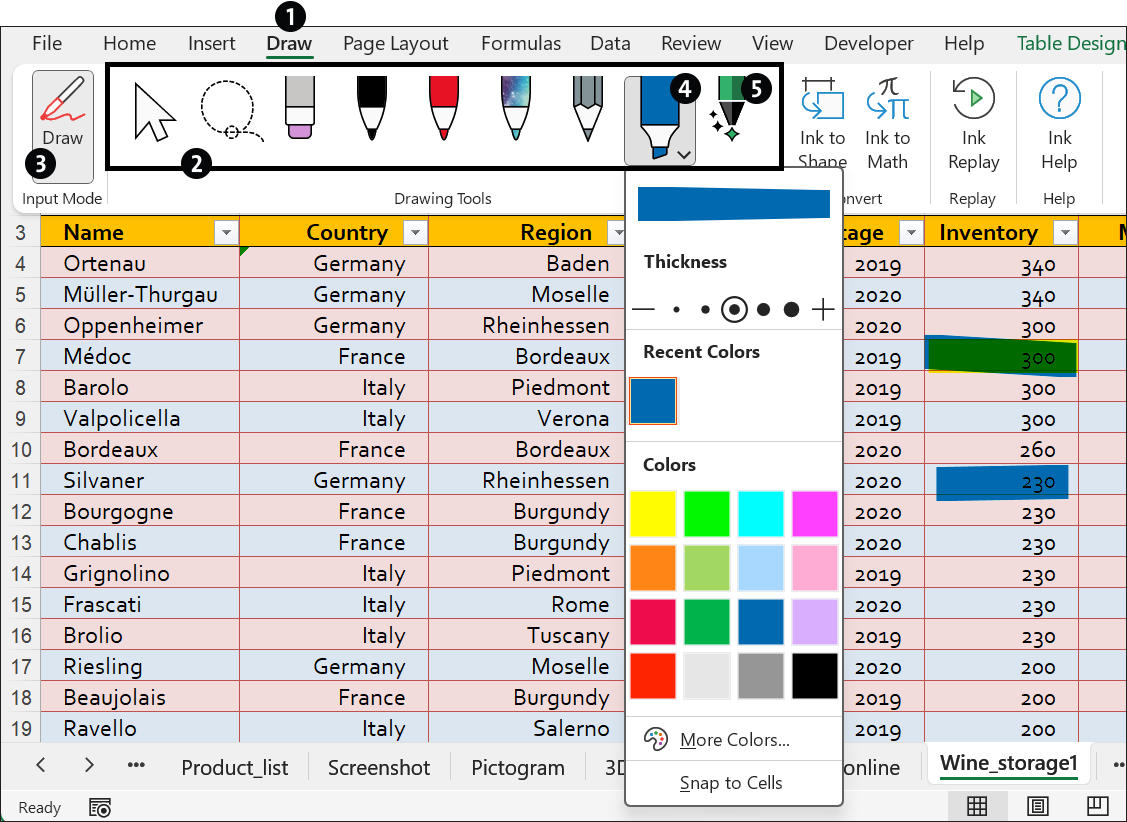Switch to the Pictogram sheet
The width and height of the screenshot is (1127, 822).
tap(518, 767)
